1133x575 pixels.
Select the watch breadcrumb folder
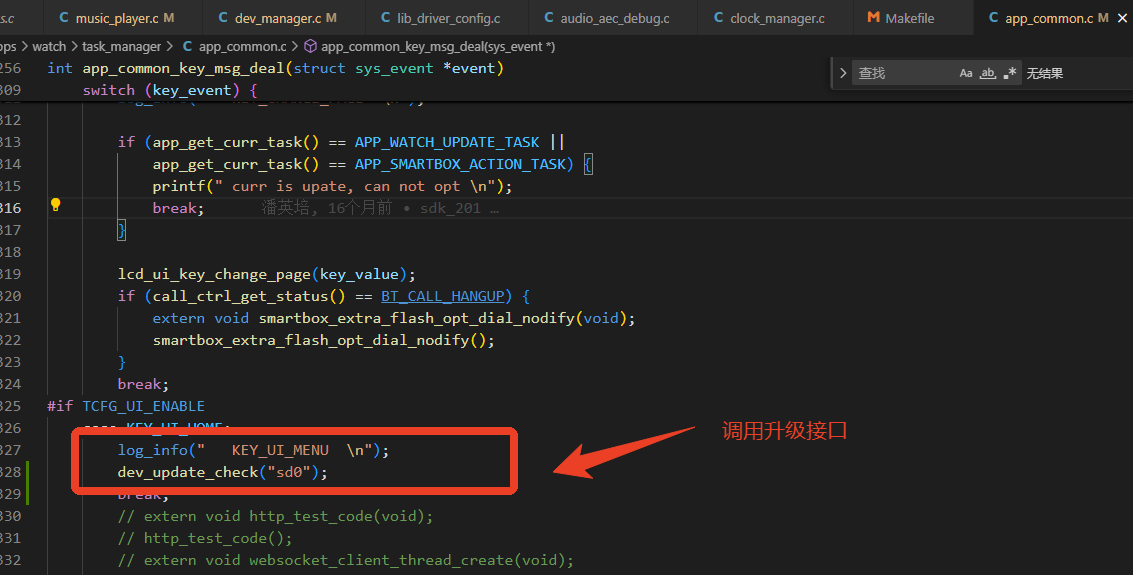(x=49, y=46)
